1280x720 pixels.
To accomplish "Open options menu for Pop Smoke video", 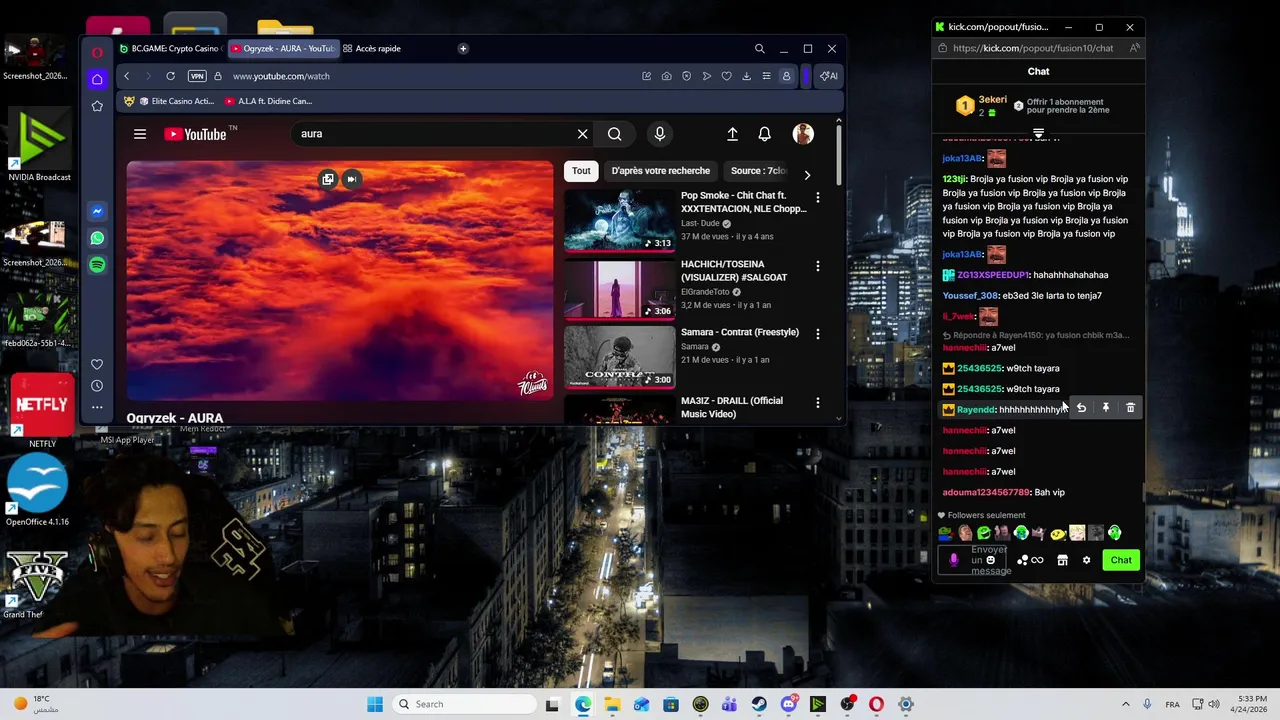I will pyautogui.click(x=817, y=197).
